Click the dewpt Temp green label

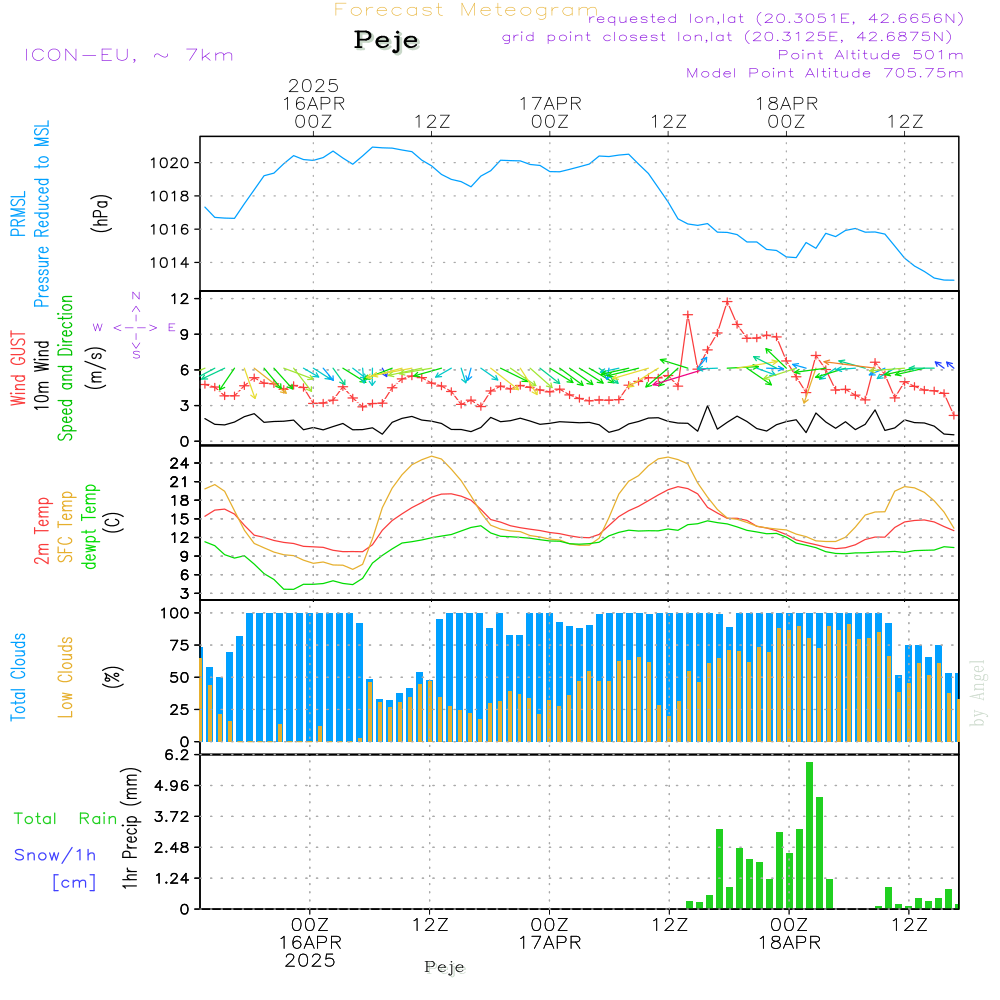(x=89, y=526)
